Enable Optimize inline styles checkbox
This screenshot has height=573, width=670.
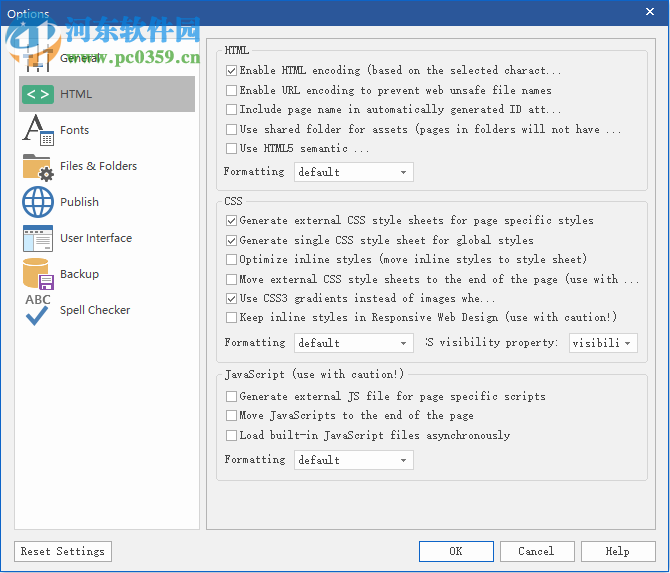tap(231, 259)
